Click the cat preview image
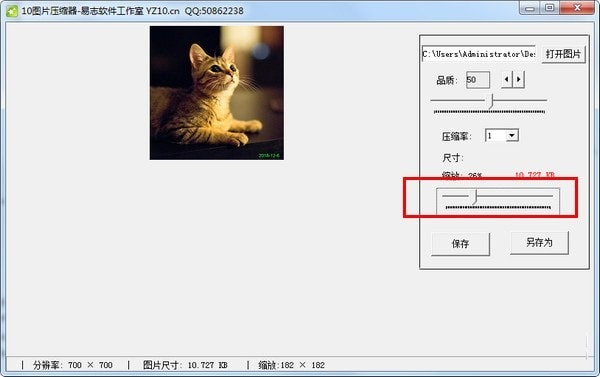 point(217,93)
